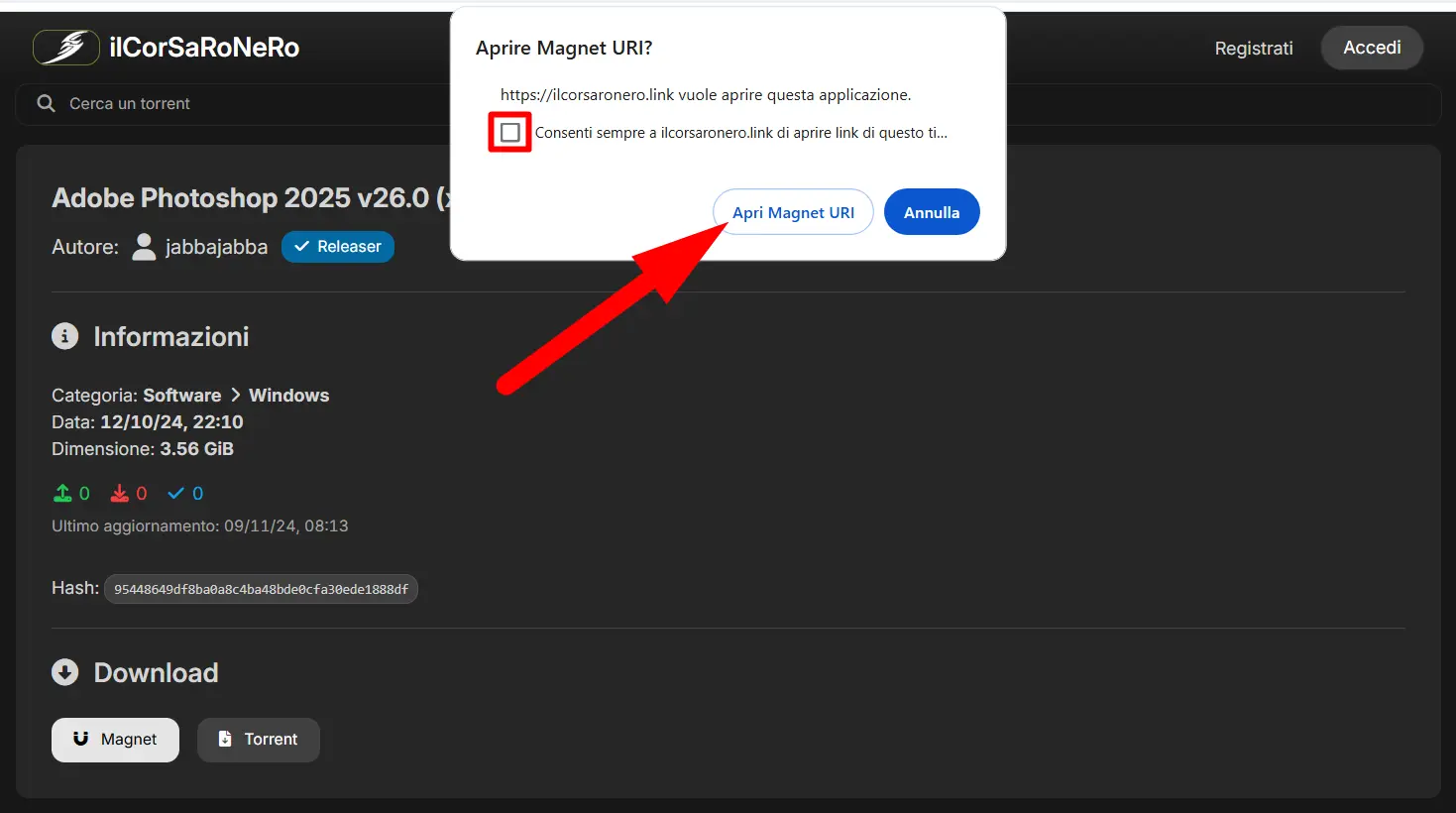Click the green seeders upload icon
Screen dimensions: 1456x813
62,493
